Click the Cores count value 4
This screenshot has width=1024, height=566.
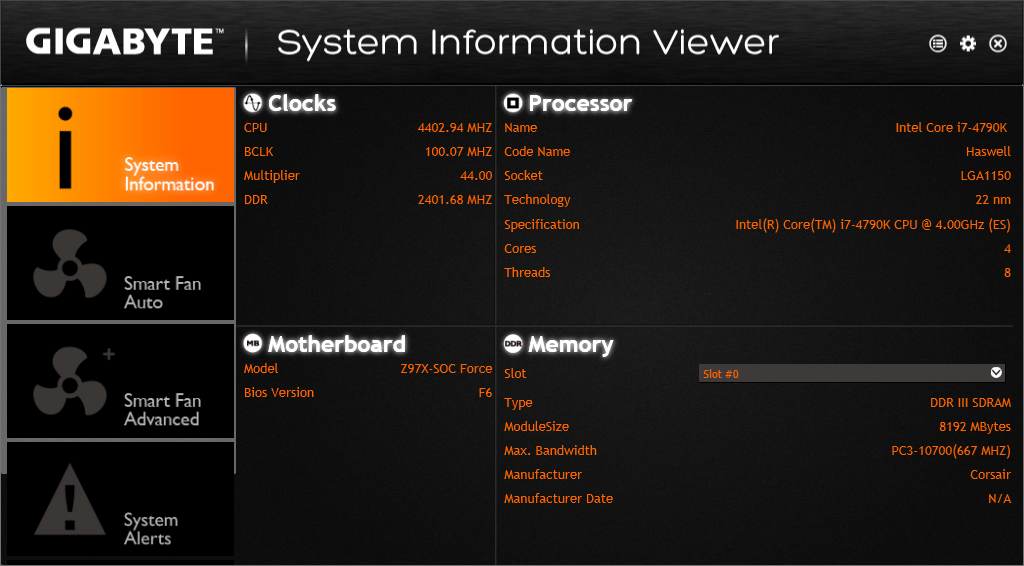[x=1007, y=249]
